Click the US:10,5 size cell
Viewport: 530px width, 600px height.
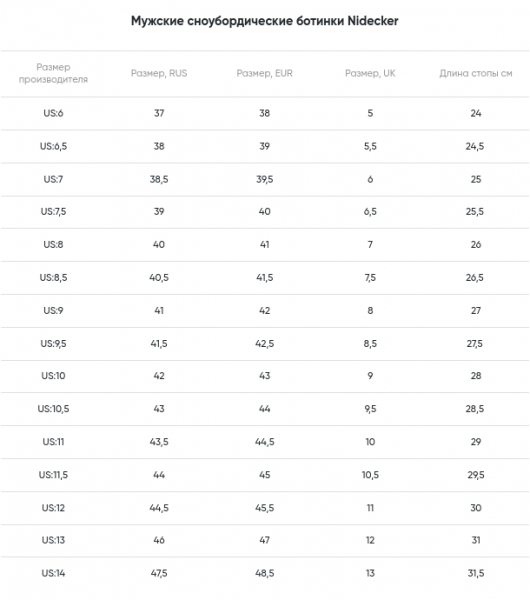pos(53,409)
